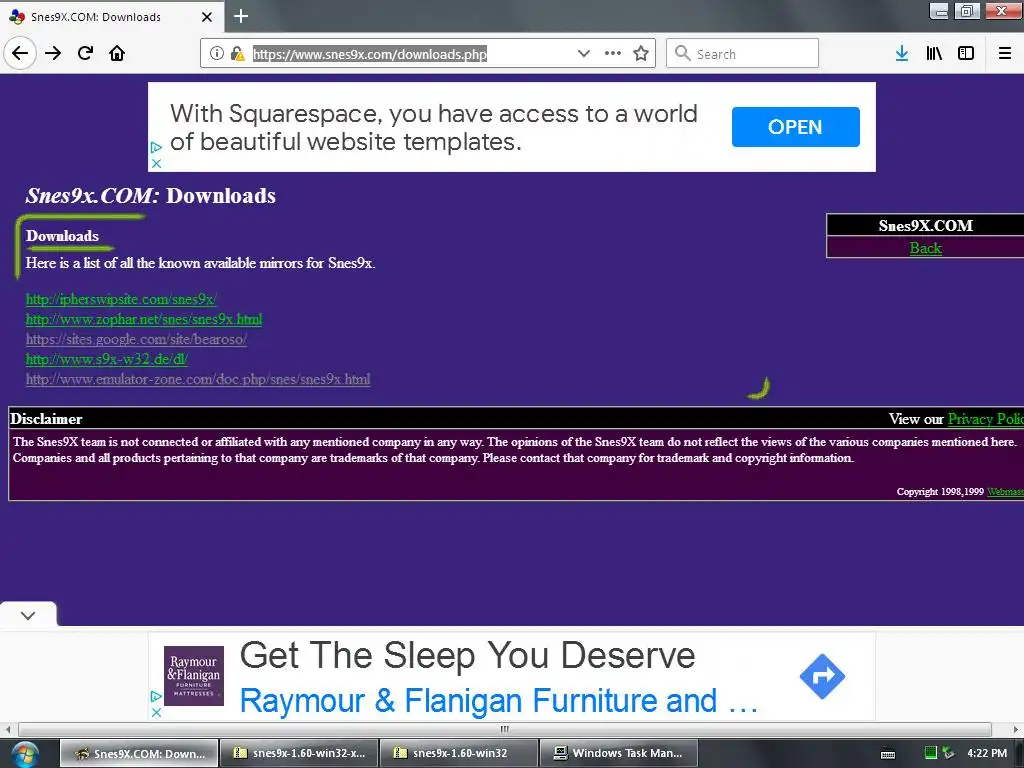Image resolution: width=1024 pixels, height=768 pixels.
Task: Click the Squarespace ad AdChoices triangle icon
Action: coord(156,148)
